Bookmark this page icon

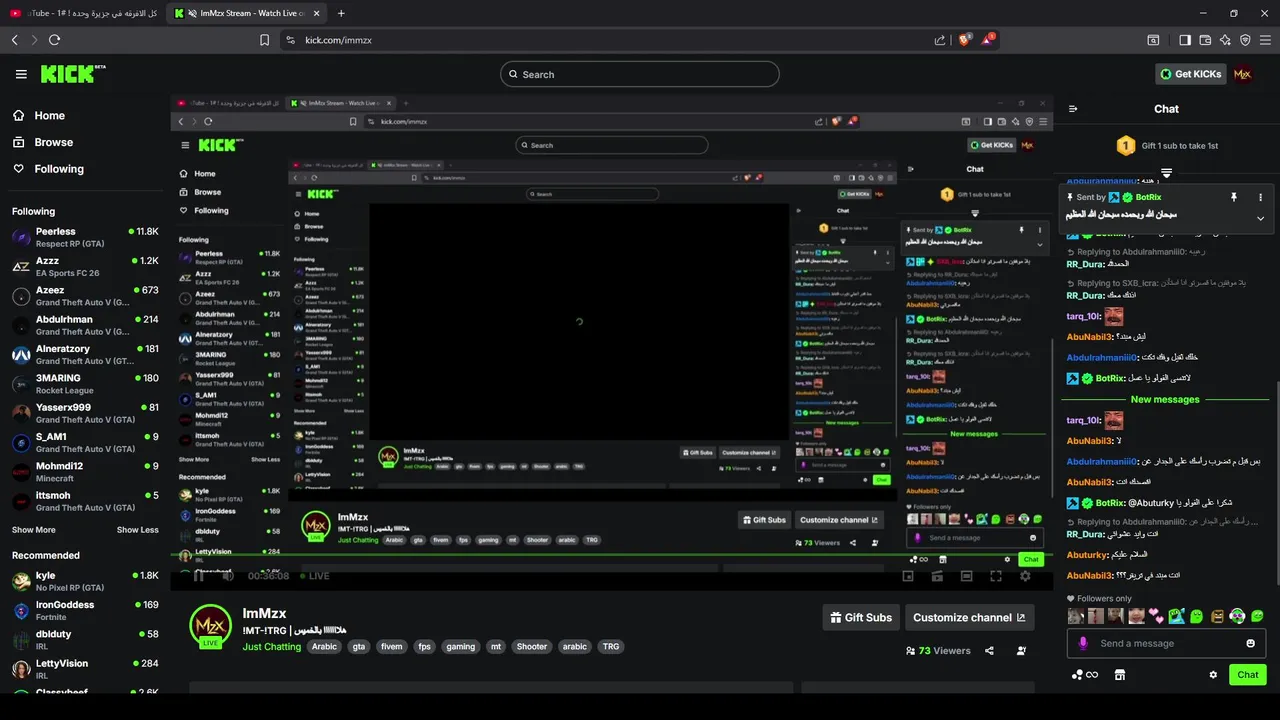264,40
